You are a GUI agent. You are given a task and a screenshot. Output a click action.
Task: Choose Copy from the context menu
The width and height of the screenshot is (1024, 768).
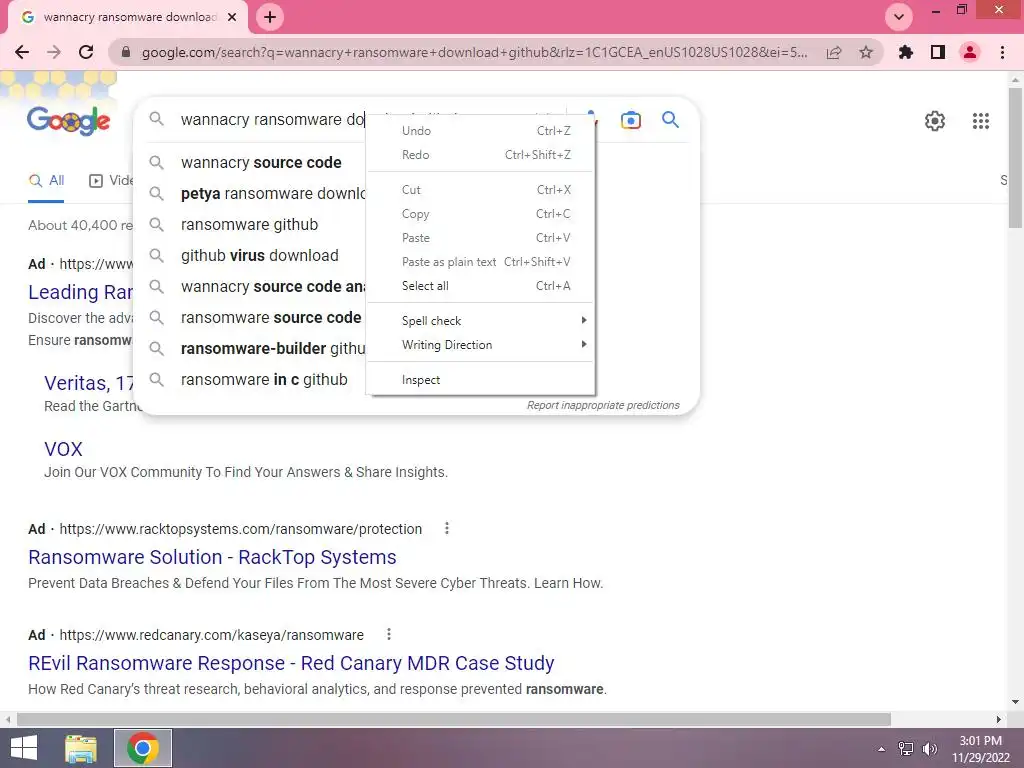[x=481, y=214]
